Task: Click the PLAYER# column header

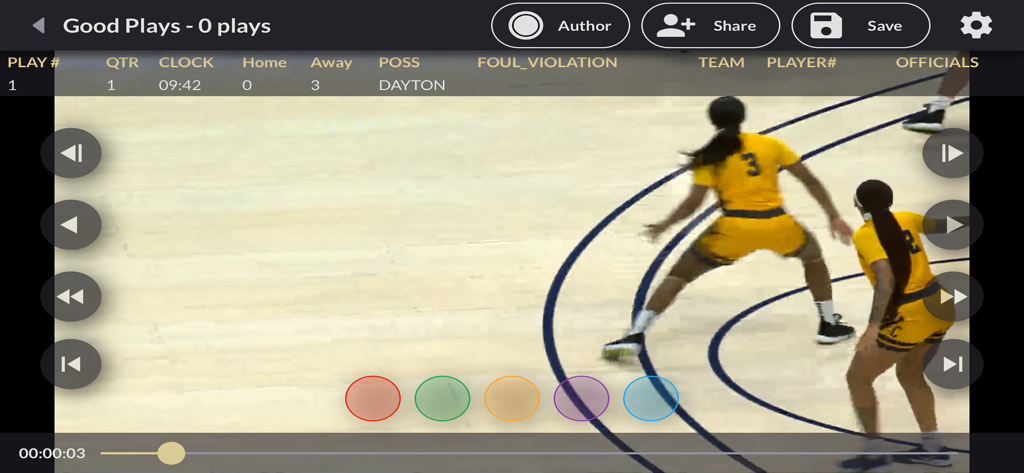Action: point(801,63)
